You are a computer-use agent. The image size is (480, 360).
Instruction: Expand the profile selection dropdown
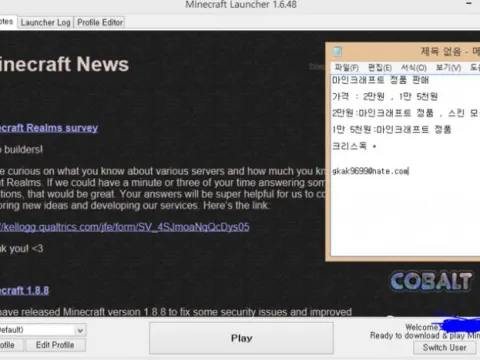pos(80,330)
